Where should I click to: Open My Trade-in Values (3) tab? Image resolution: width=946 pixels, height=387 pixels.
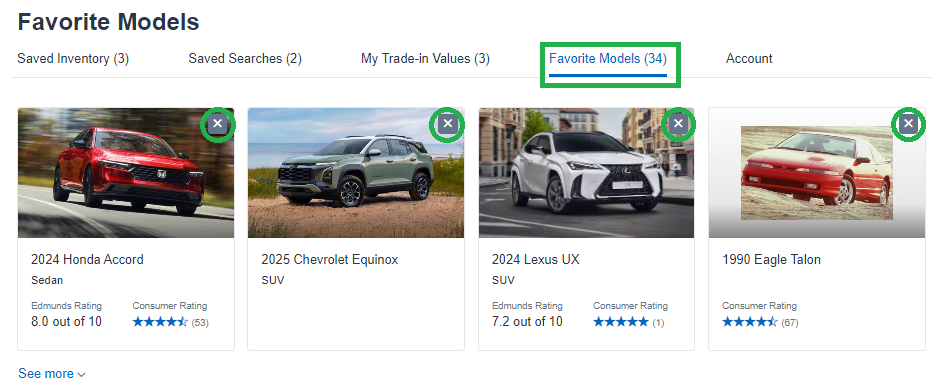point(425,59)
